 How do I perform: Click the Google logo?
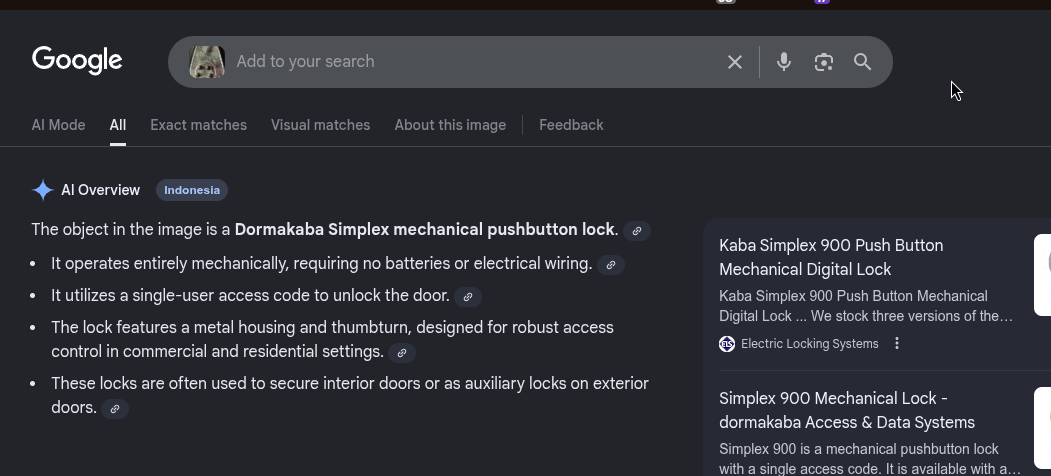[x=77, y=61]
